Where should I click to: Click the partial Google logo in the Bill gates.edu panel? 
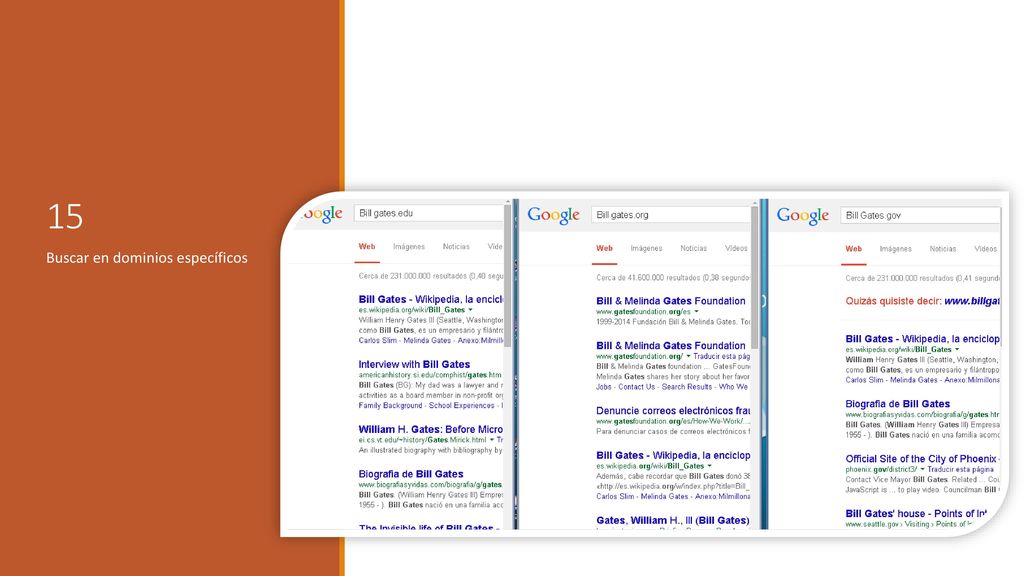coord(323,214)
